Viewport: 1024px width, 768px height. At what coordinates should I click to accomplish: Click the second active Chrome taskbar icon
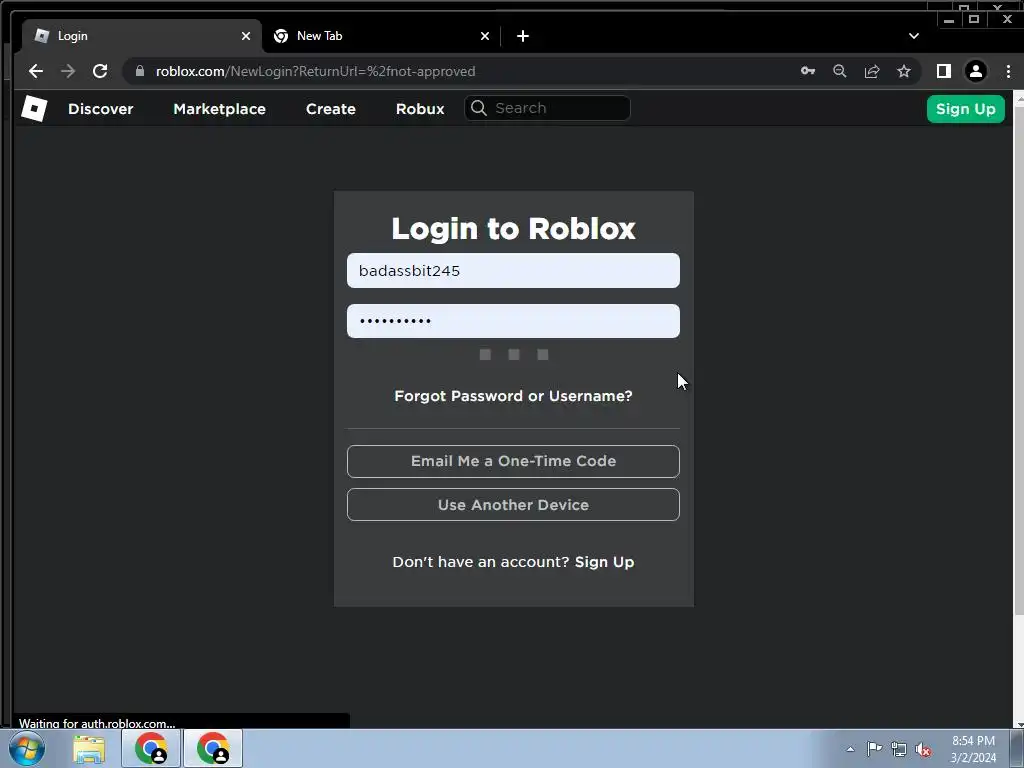[213, 748]
